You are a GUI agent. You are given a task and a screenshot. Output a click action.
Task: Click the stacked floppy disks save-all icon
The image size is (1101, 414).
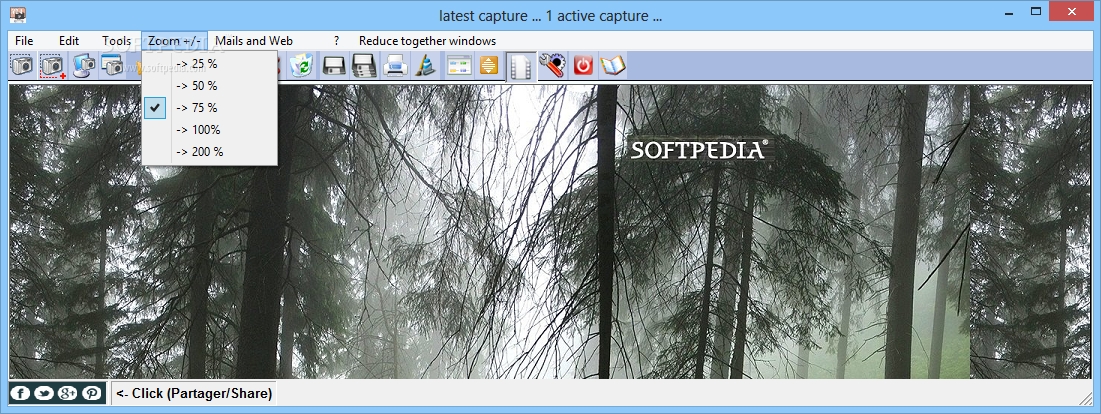(x=364, y=66)
